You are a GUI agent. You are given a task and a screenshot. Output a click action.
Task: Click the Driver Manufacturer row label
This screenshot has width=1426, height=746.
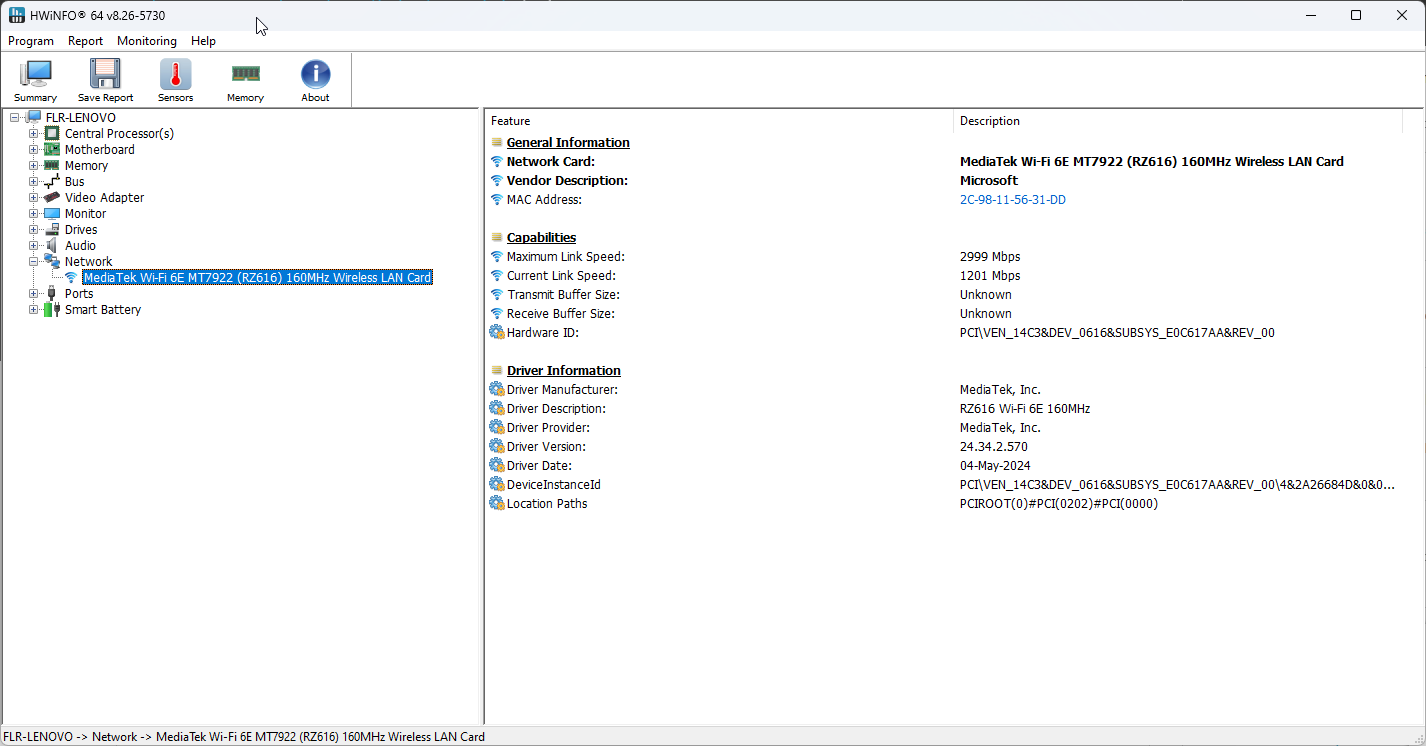[562, 390]
